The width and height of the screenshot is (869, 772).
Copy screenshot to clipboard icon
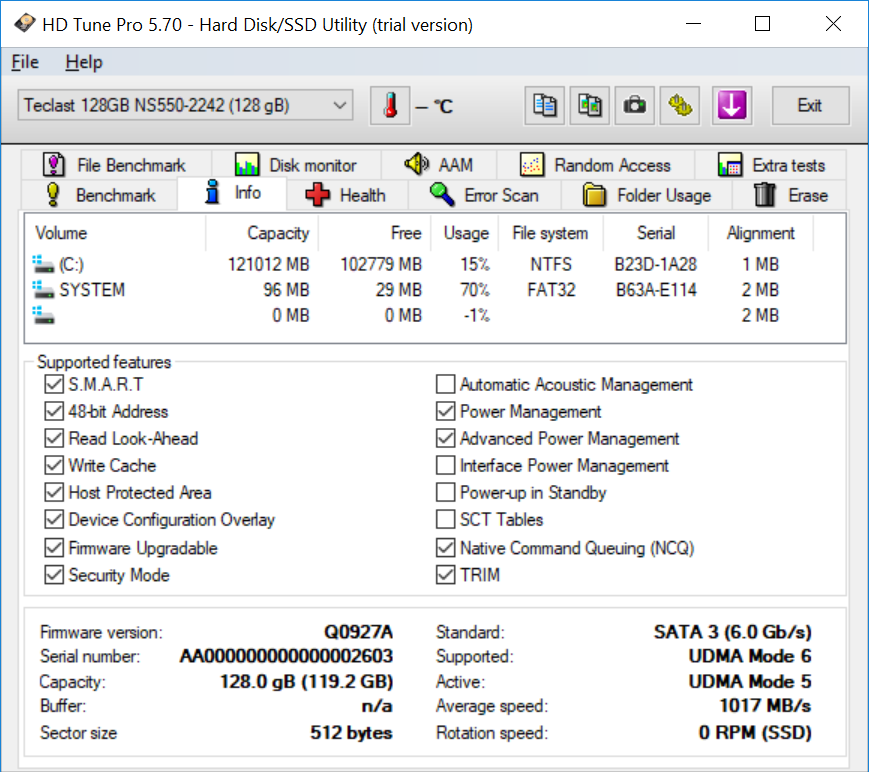(590, 105)
